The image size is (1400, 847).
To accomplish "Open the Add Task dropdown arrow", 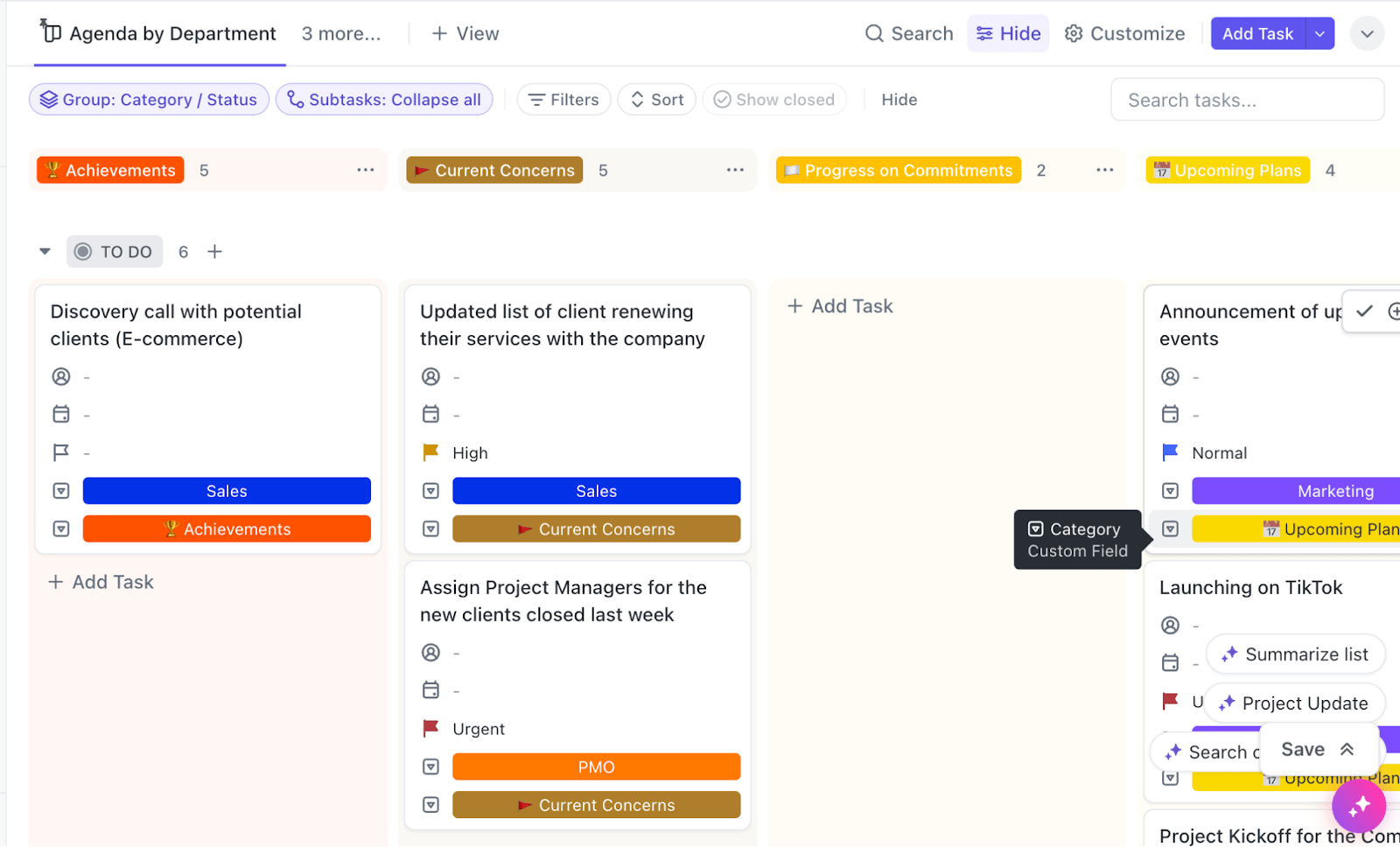I will 1319,33.
